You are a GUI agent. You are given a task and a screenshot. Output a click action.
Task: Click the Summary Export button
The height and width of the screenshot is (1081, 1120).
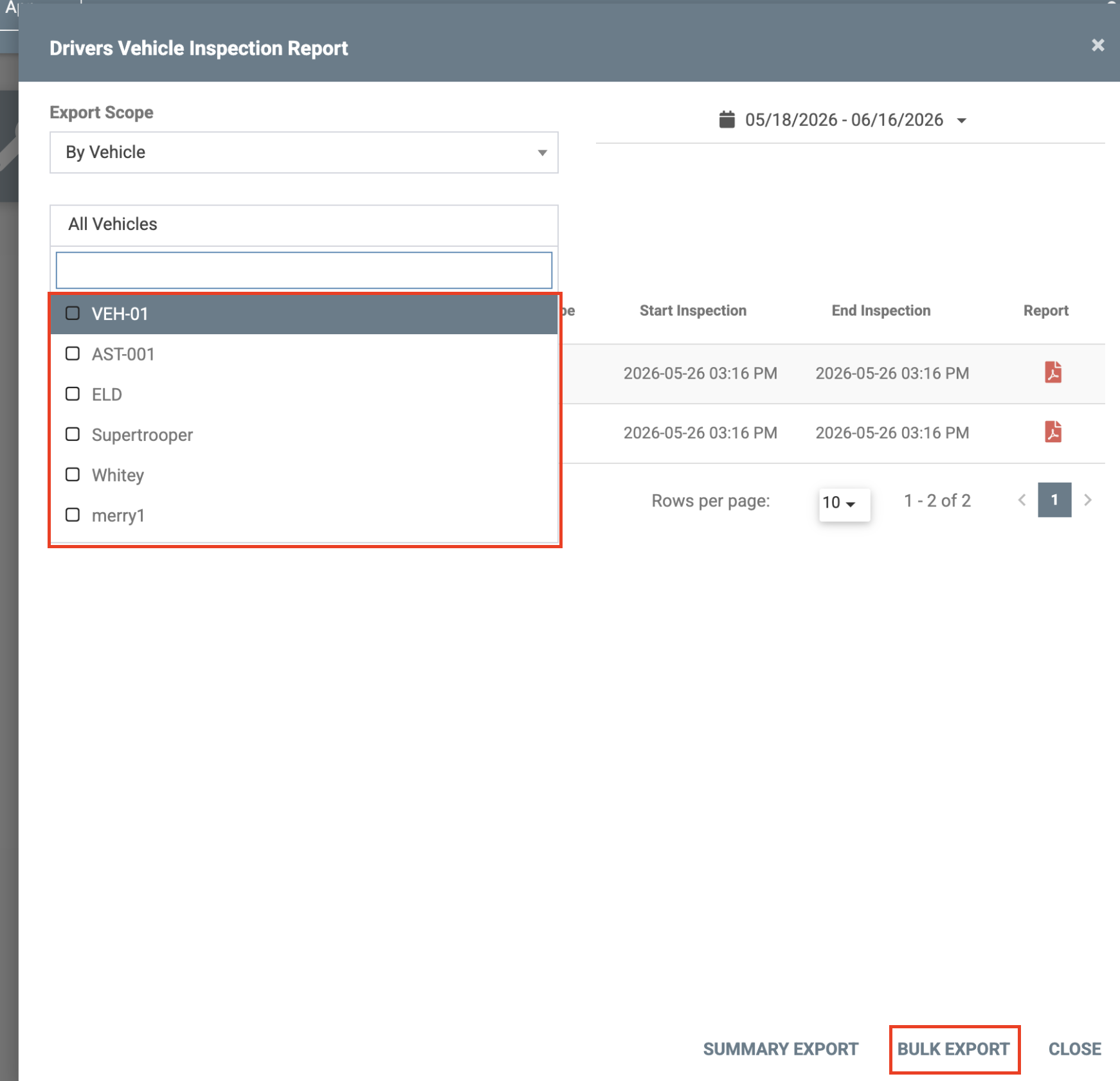tap(781, 1049)
